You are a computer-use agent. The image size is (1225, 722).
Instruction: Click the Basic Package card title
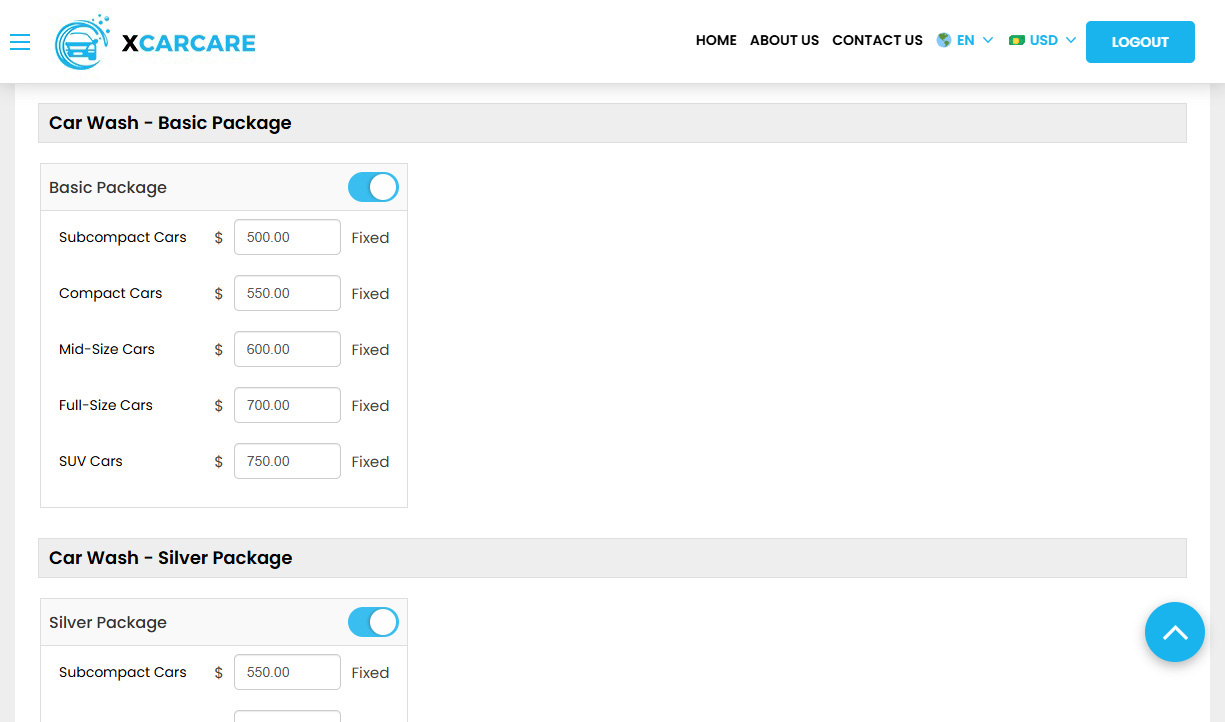pos(108,188)
